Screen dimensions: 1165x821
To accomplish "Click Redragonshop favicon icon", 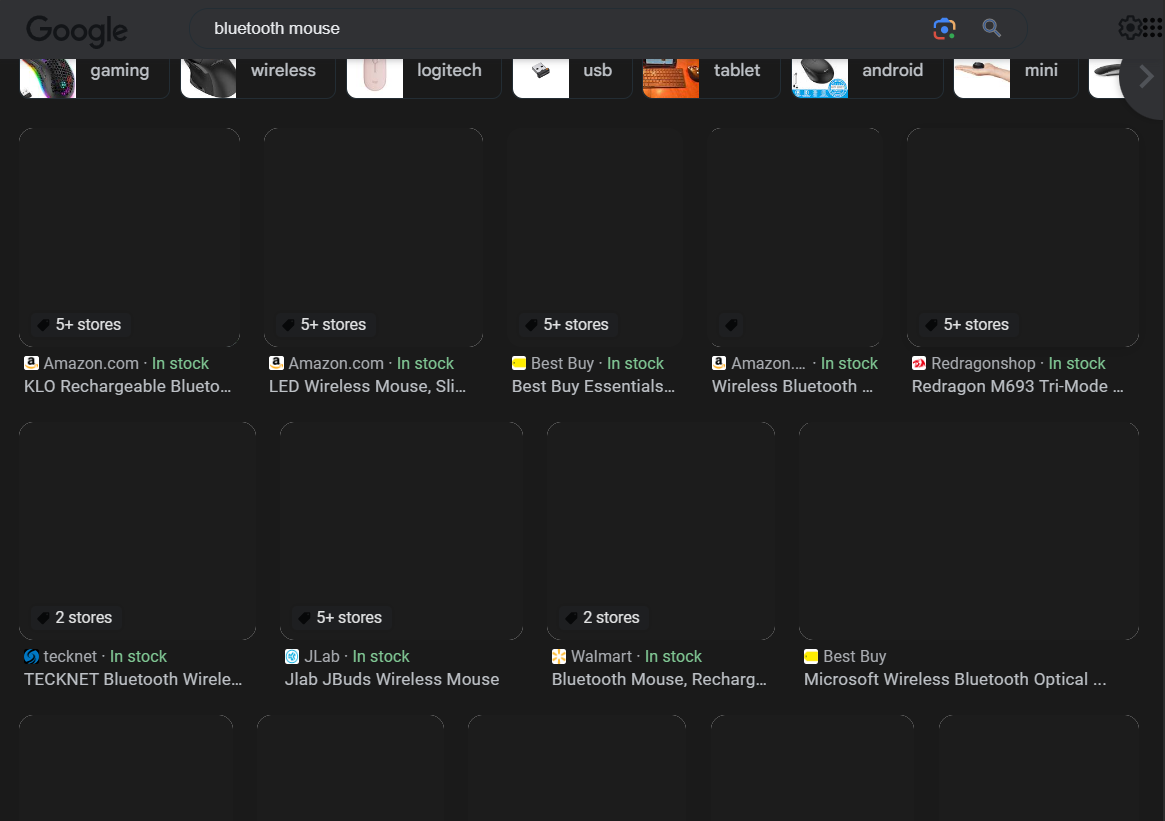I will (x=919, y=363).
